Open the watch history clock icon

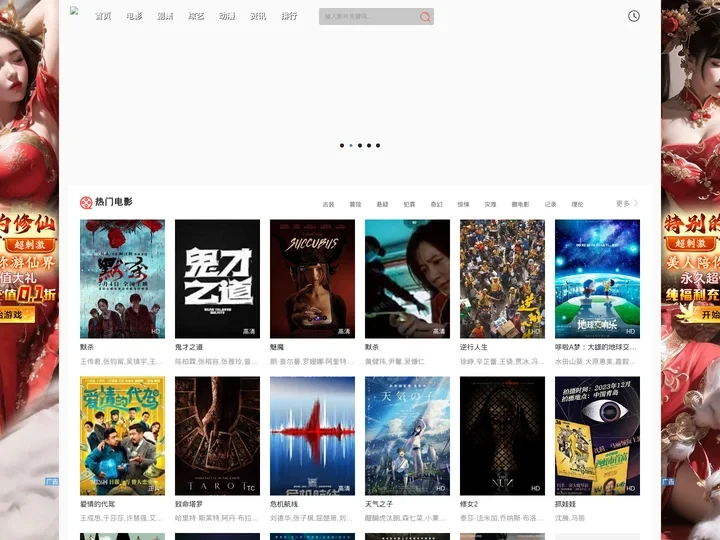pos(634,16)
